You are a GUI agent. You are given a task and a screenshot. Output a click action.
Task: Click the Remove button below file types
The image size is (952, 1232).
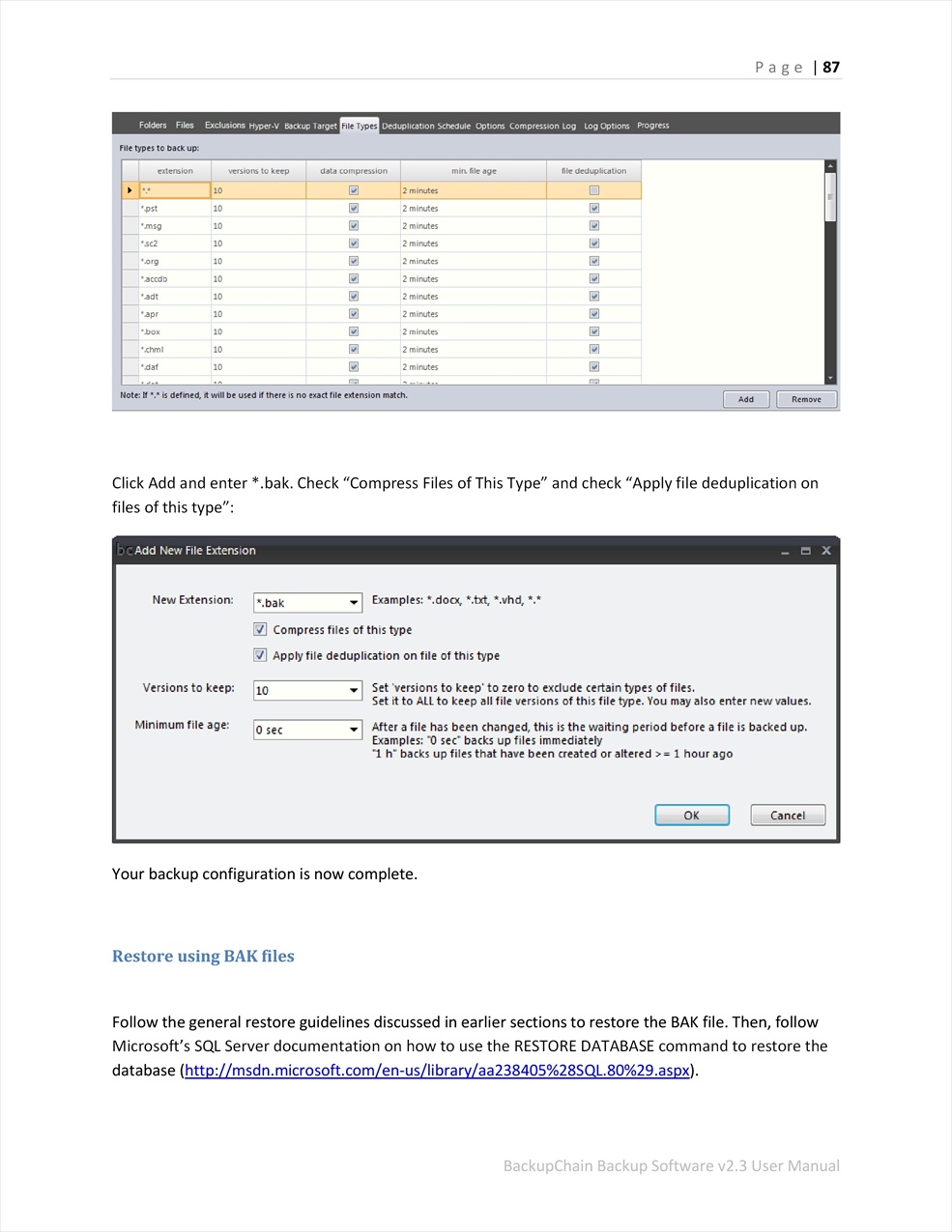(x=806, y=399)
